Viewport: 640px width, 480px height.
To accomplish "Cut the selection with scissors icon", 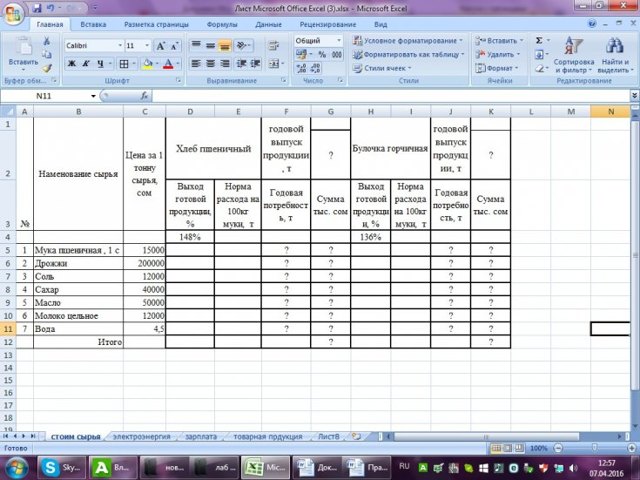I will tap(47, 41).
